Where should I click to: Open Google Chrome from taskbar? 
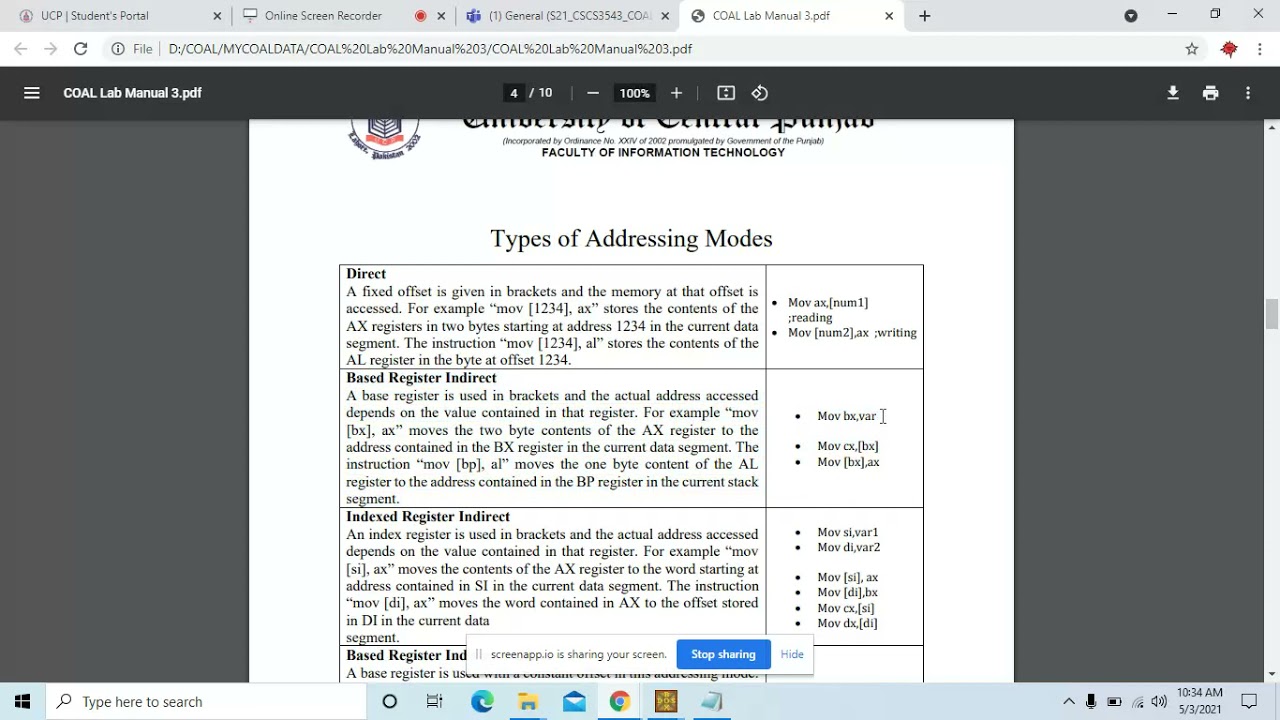620,702
